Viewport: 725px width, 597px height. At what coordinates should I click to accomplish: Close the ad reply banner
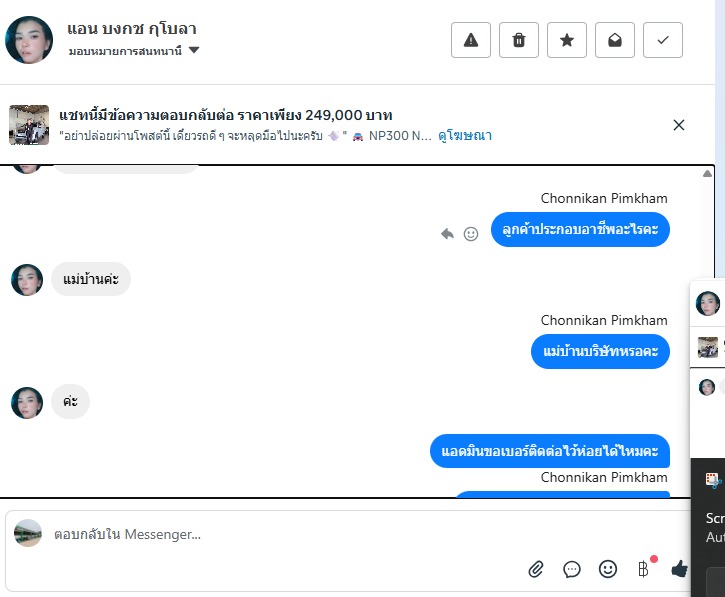[x=679, y=125]
